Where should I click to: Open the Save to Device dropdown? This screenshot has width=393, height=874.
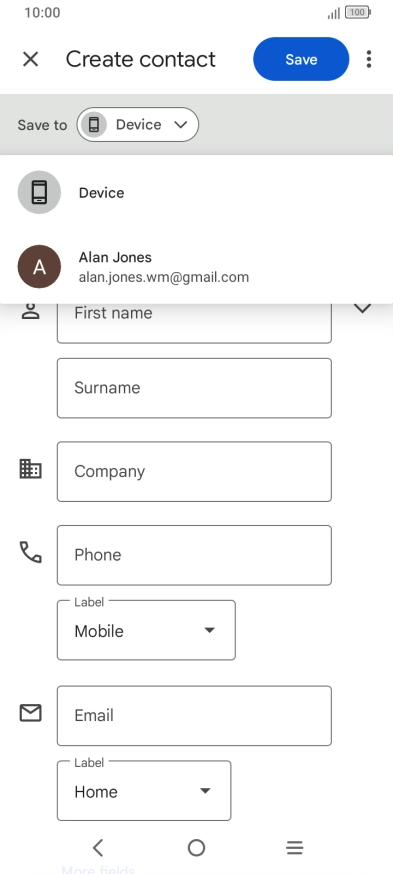(x=138, y=124)
